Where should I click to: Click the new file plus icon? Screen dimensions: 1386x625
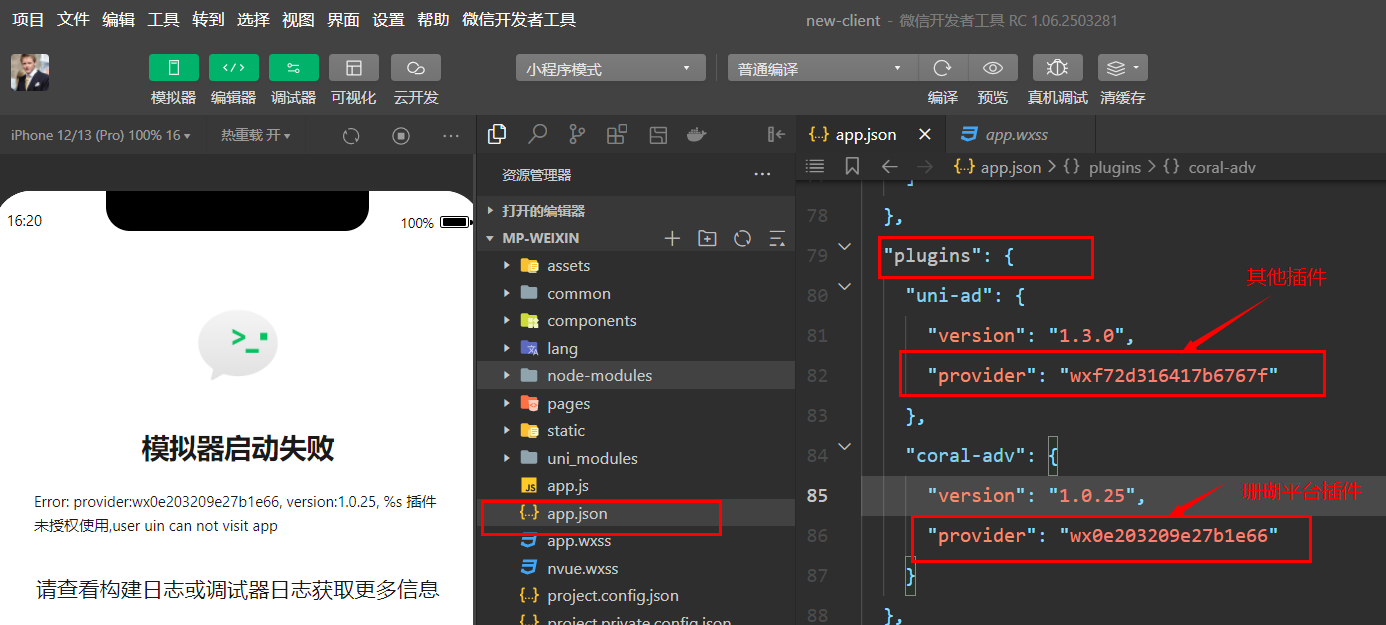click(x=672, y=238)
